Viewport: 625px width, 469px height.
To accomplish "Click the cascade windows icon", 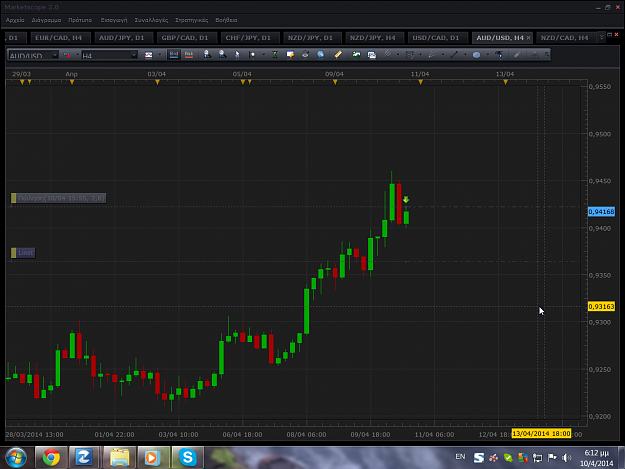I will click(371, 55).
